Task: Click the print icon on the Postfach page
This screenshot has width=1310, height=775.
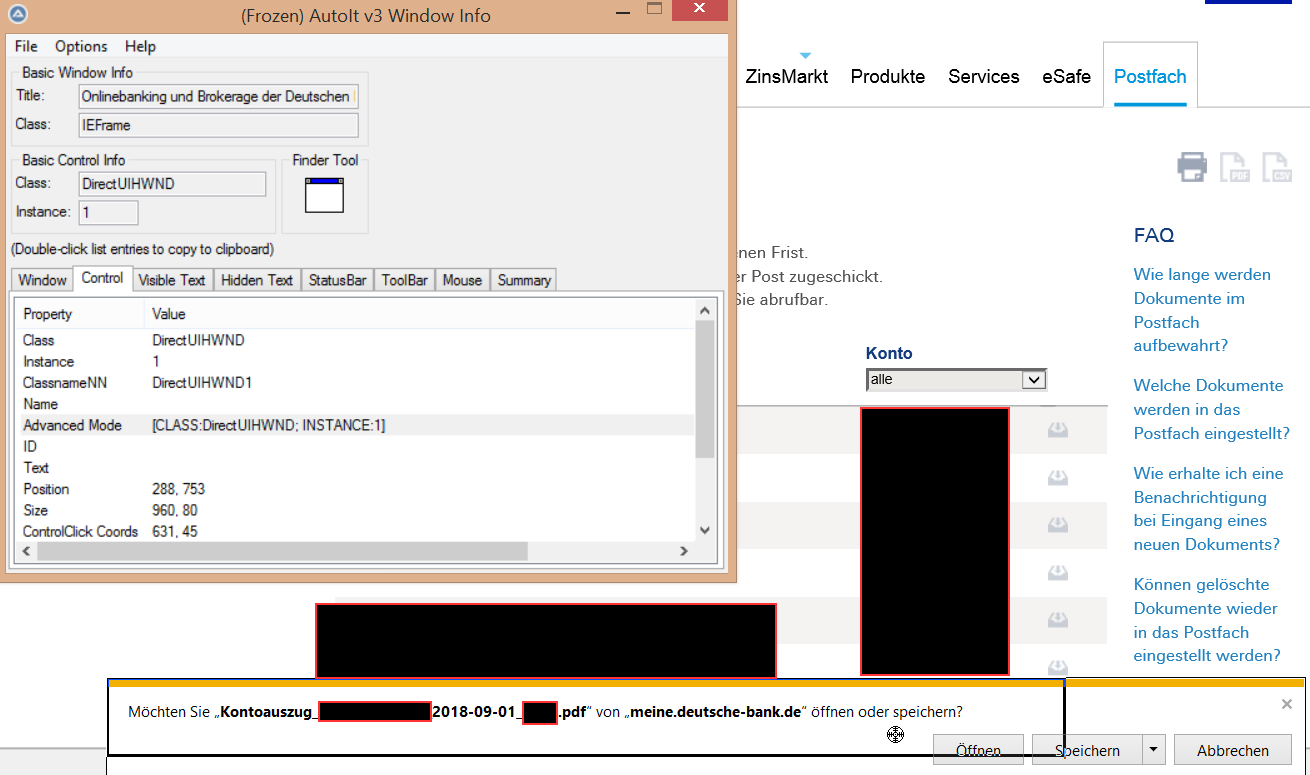Action: pyautogui.click(x=1191, y=167)
